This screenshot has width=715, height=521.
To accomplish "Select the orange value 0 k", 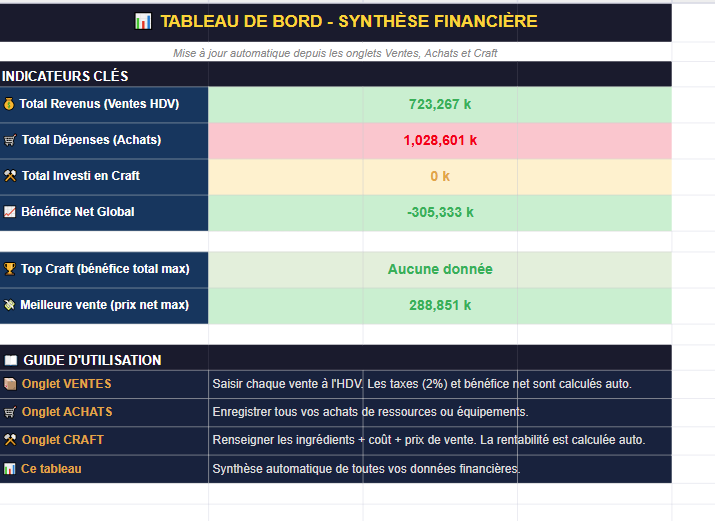I will pos(440,176).
